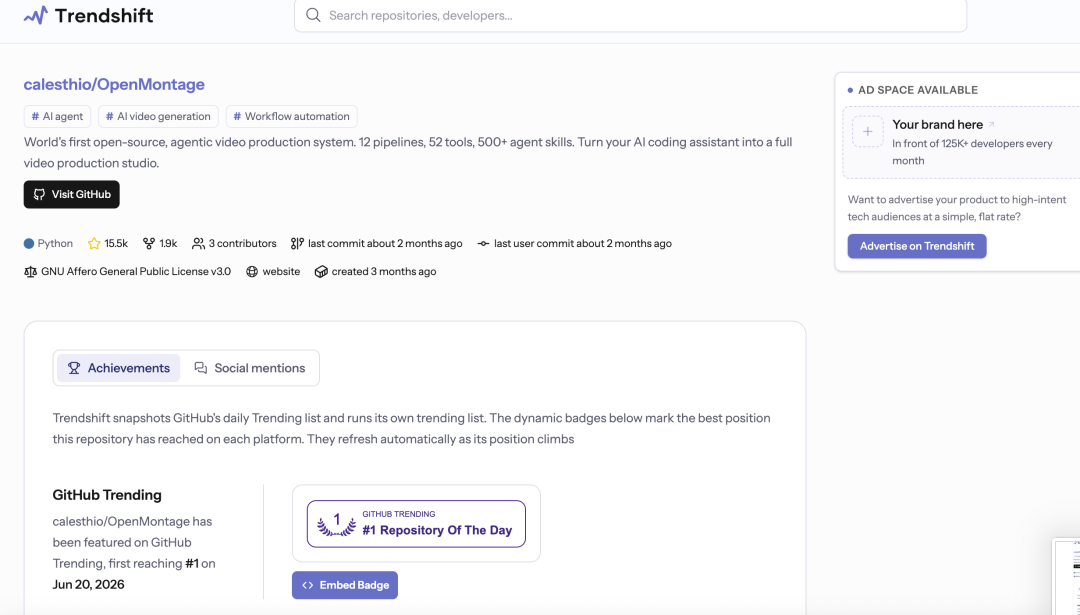The height and width of the screenshot is (615, 1080).
Task: Click the #1 Repository Of The Day badge
Action: pyautogui.click(x=416, y=524)
